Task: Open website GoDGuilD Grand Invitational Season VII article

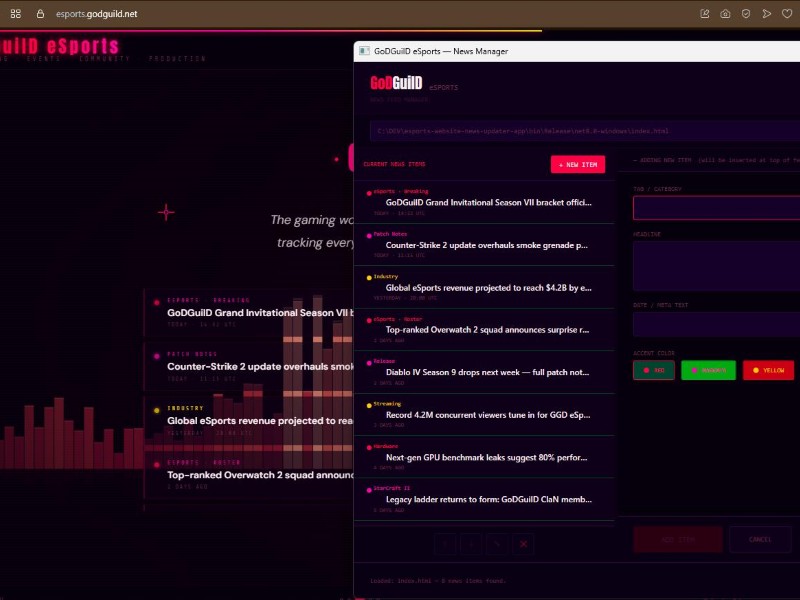Action: point(260,313)
